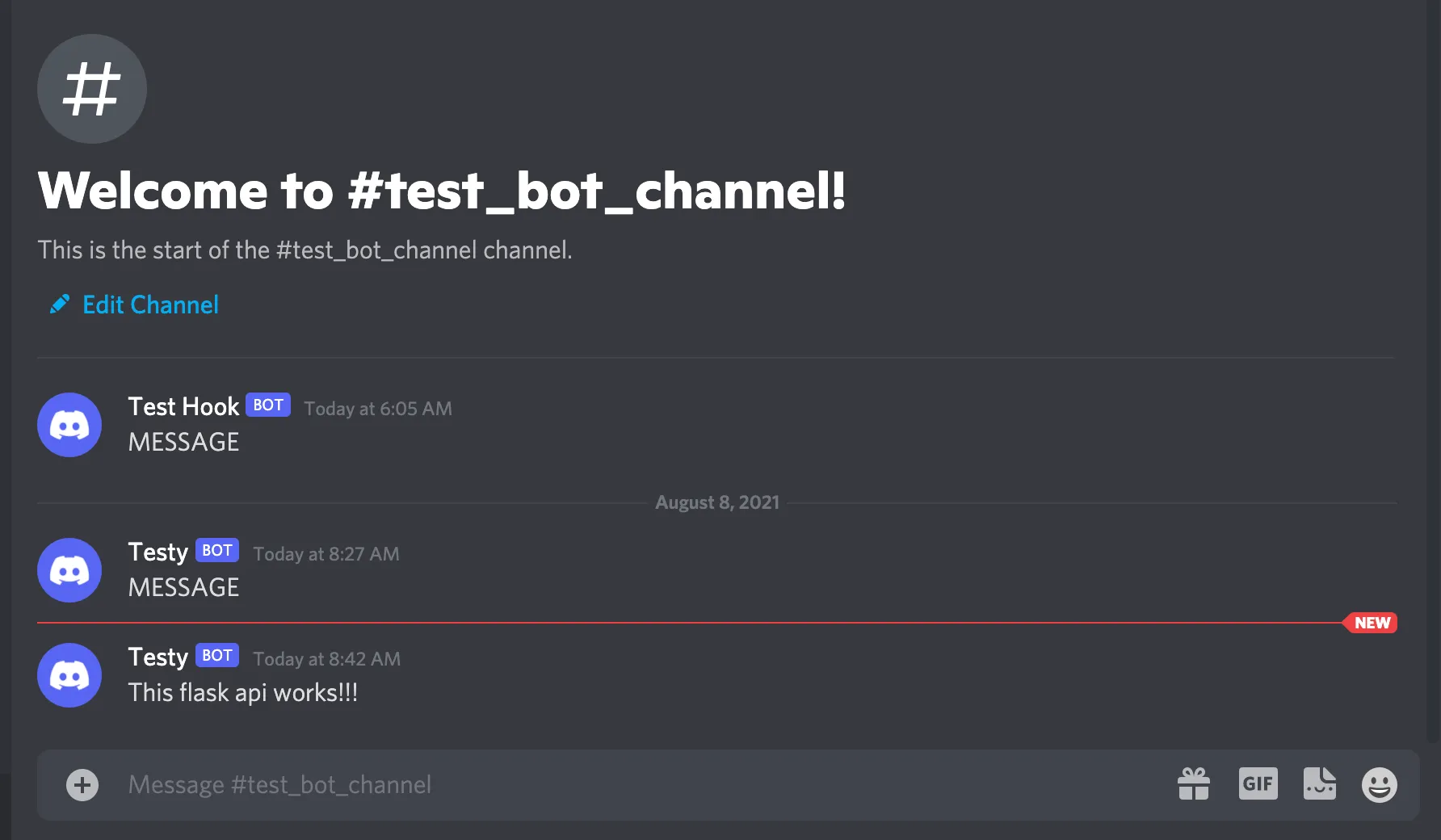Click the Test Hook username
1441x840 pixels.
pos(183,406)
